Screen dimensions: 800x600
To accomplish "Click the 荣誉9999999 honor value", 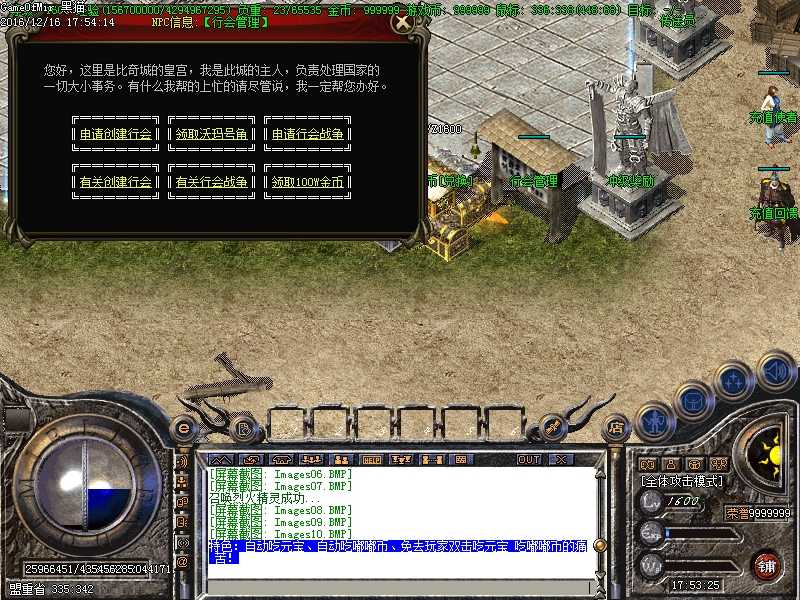I will 759,513.
